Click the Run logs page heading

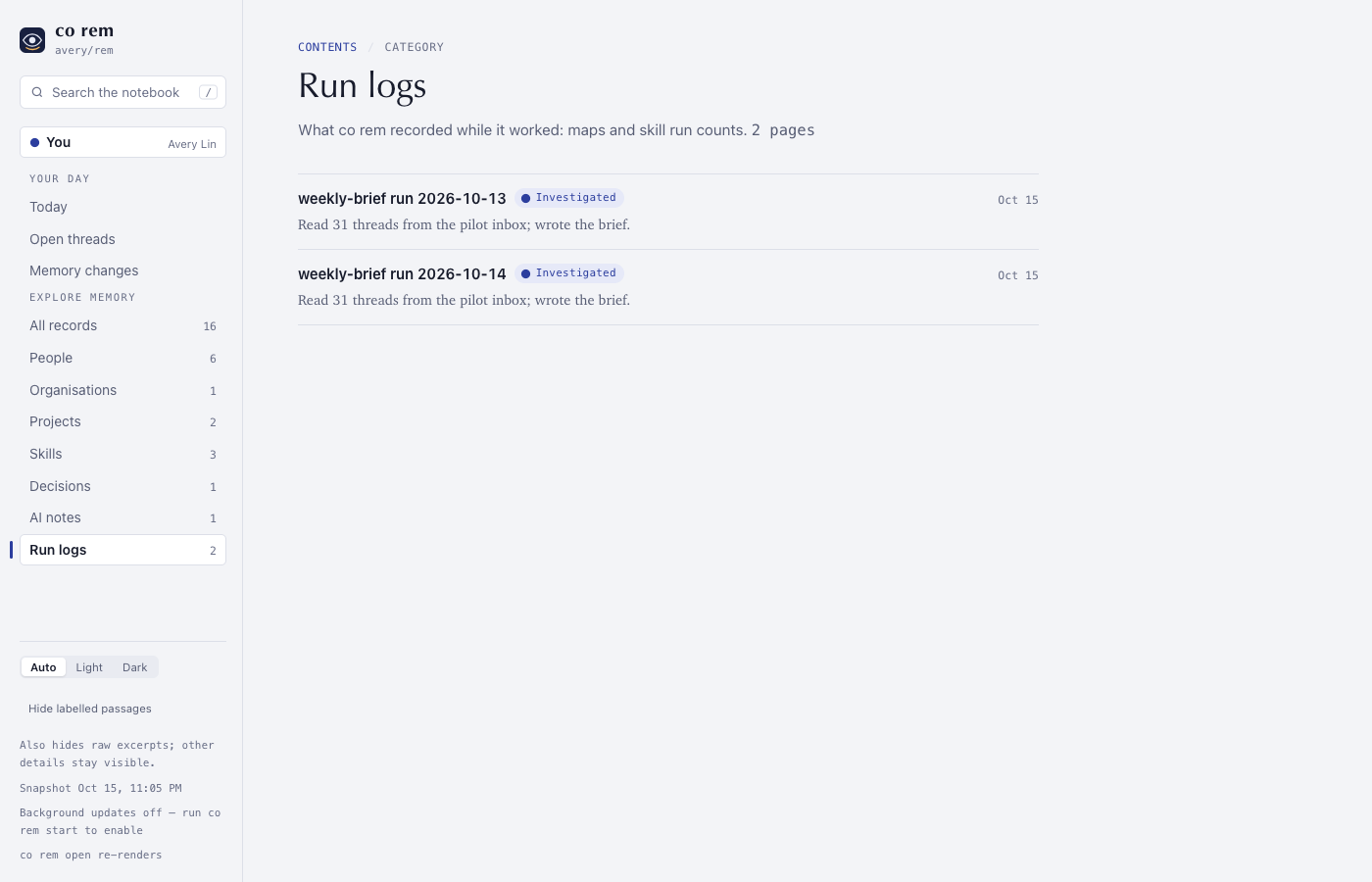coord(363,86)
